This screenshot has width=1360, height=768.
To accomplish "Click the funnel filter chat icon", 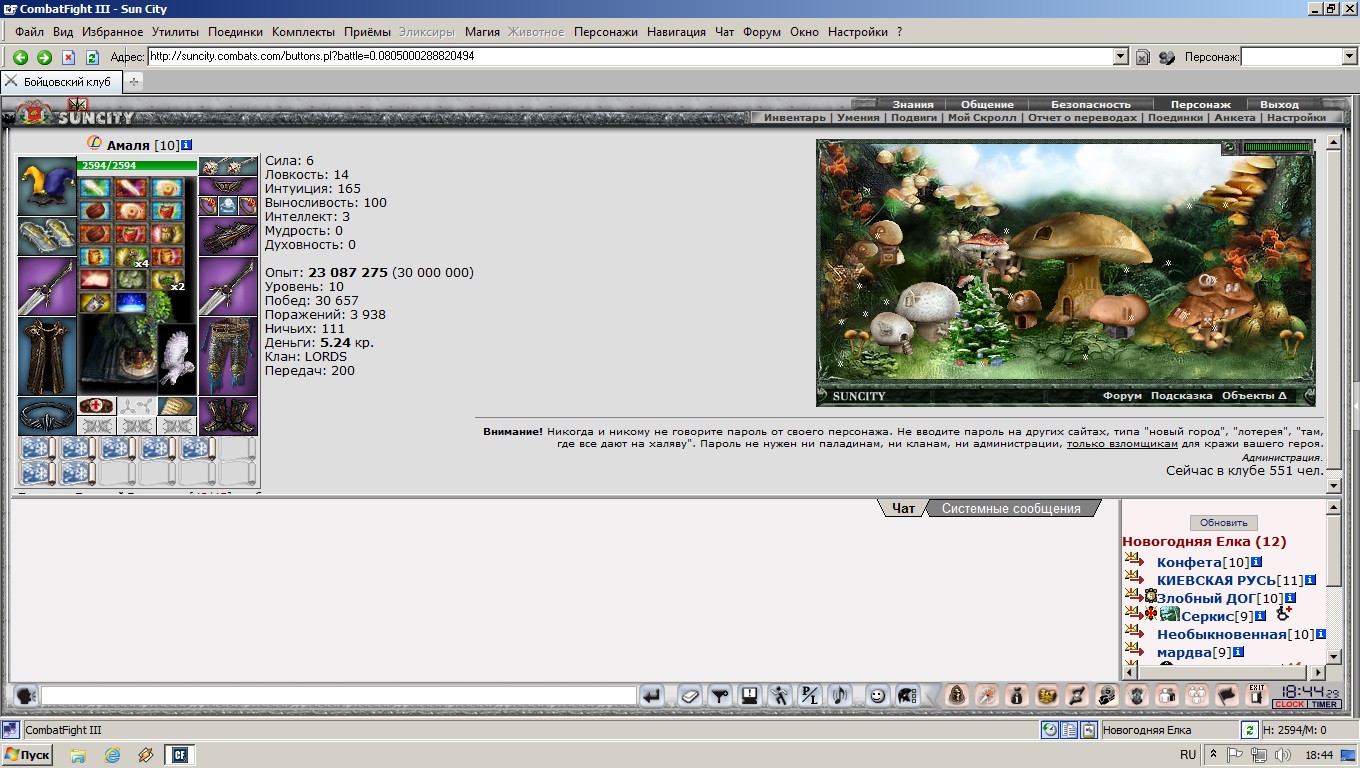I will tap(719, 695).
